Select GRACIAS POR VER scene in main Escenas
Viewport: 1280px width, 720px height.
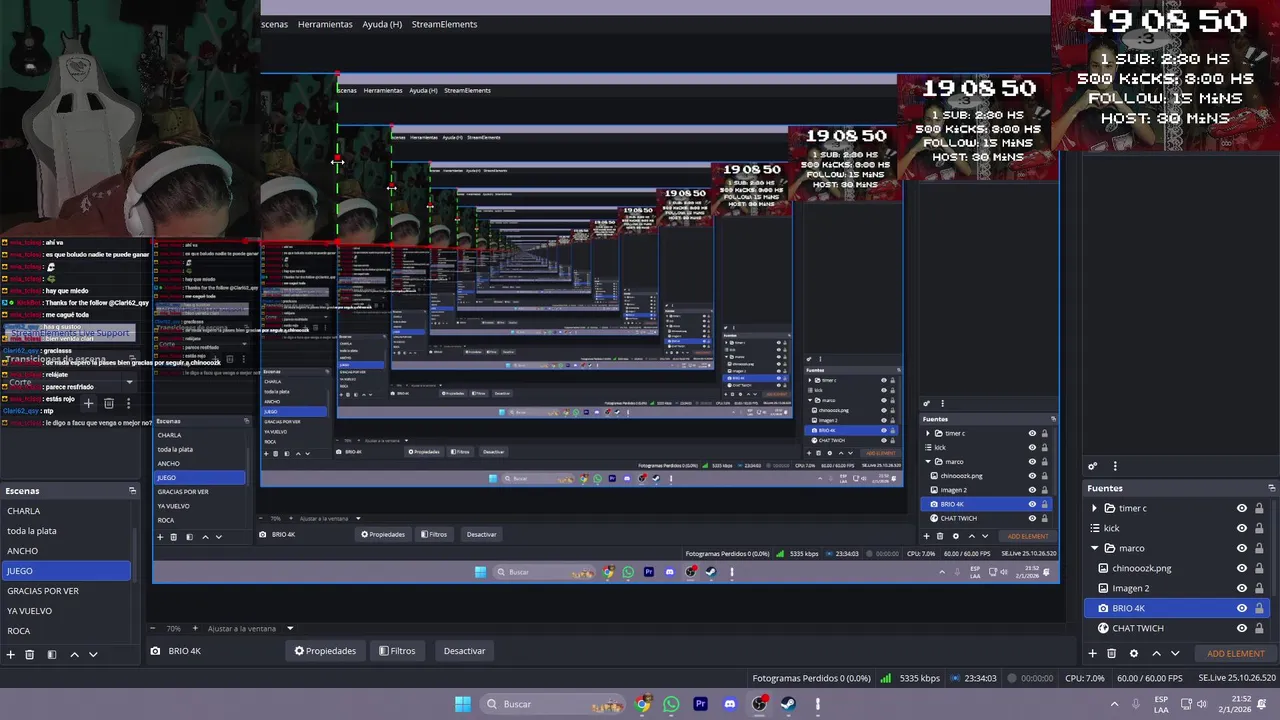(66, 591)
